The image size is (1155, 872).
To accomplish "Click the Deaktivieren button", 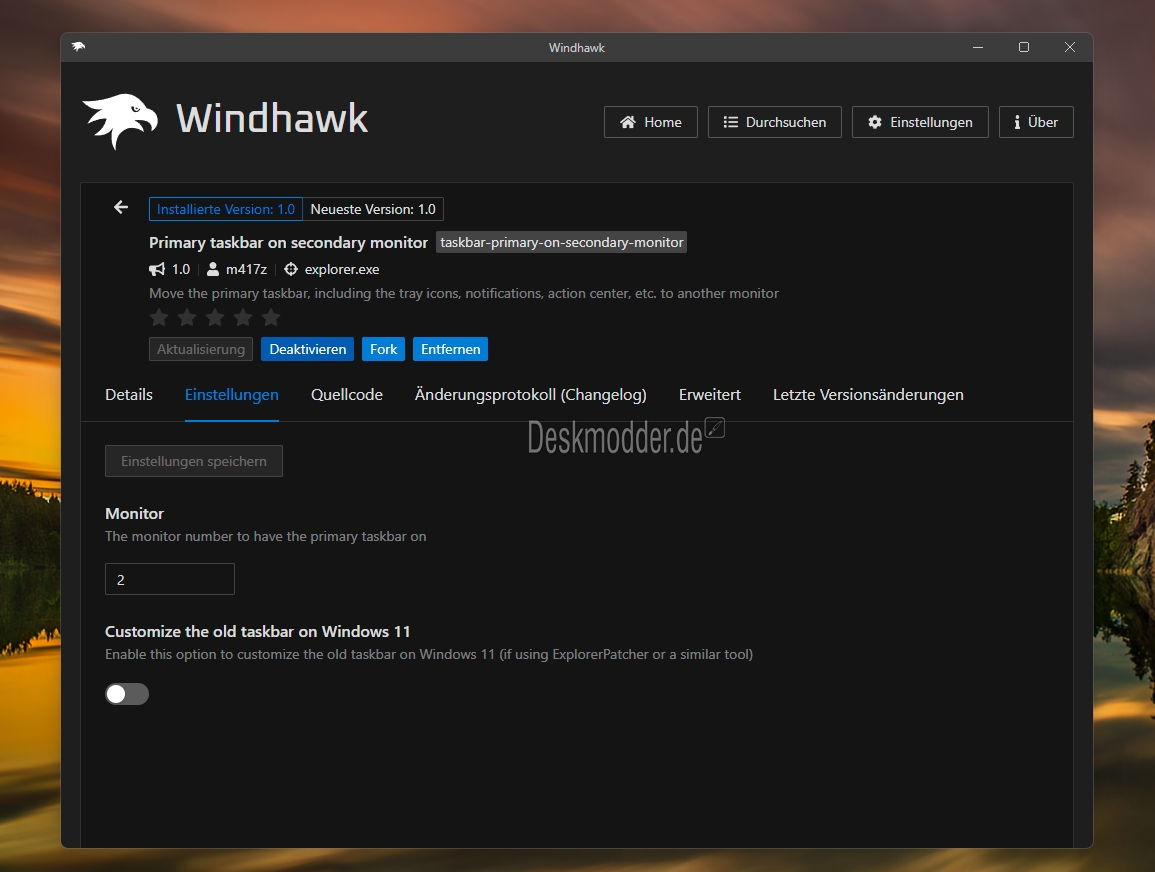I will tap(306, 349).
